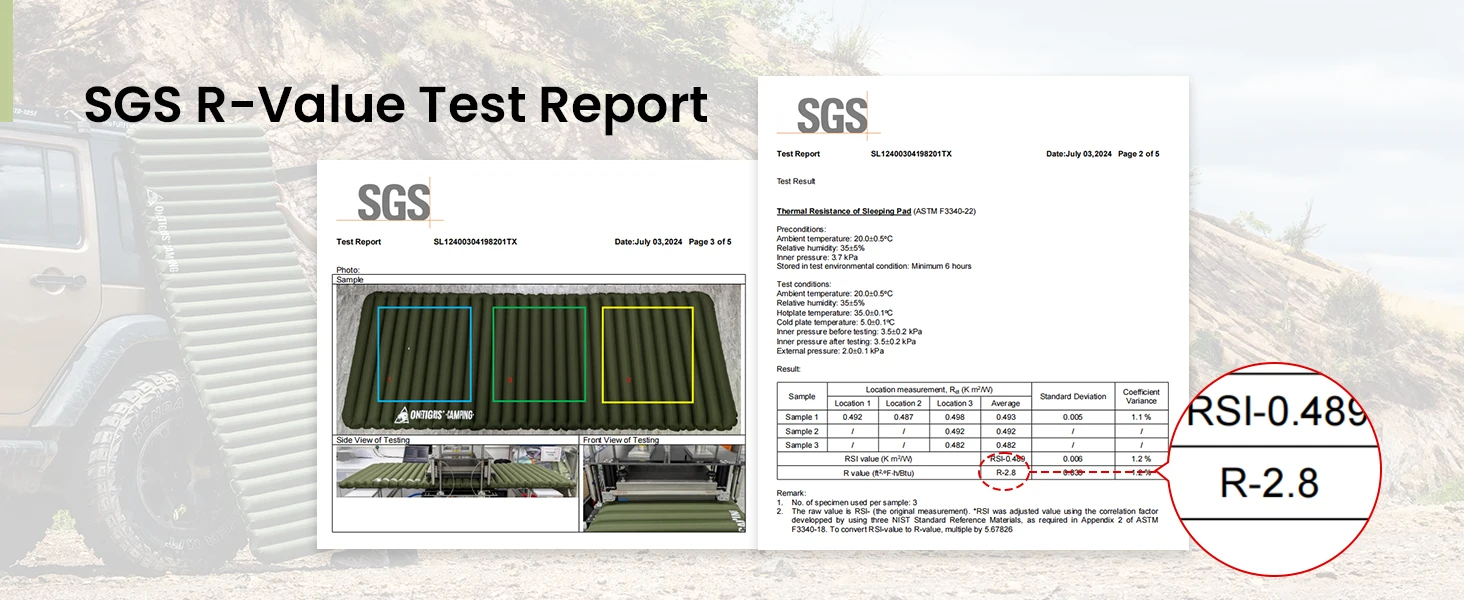Click the Remark section text

(x=967, y=511)
